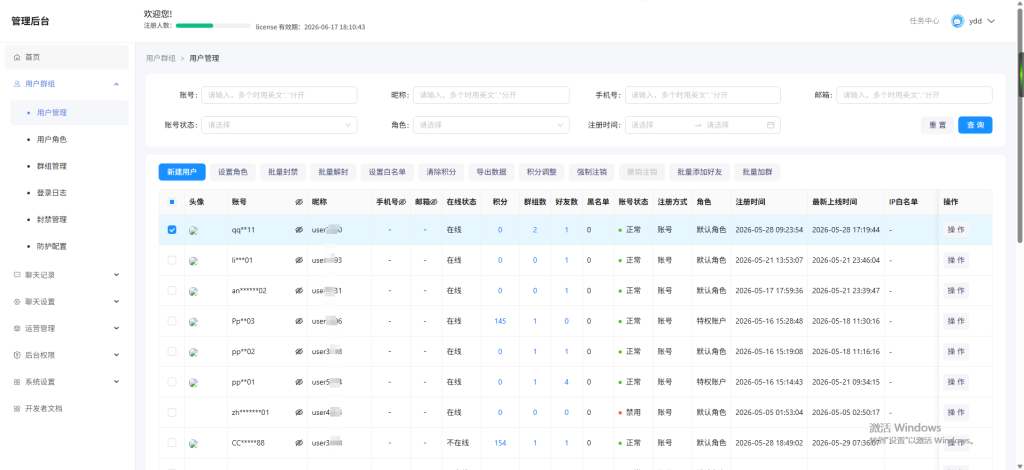Reveal account of qq**11 via eye icon
Viewport: 1024px width, 470px height.
point(299,230)
